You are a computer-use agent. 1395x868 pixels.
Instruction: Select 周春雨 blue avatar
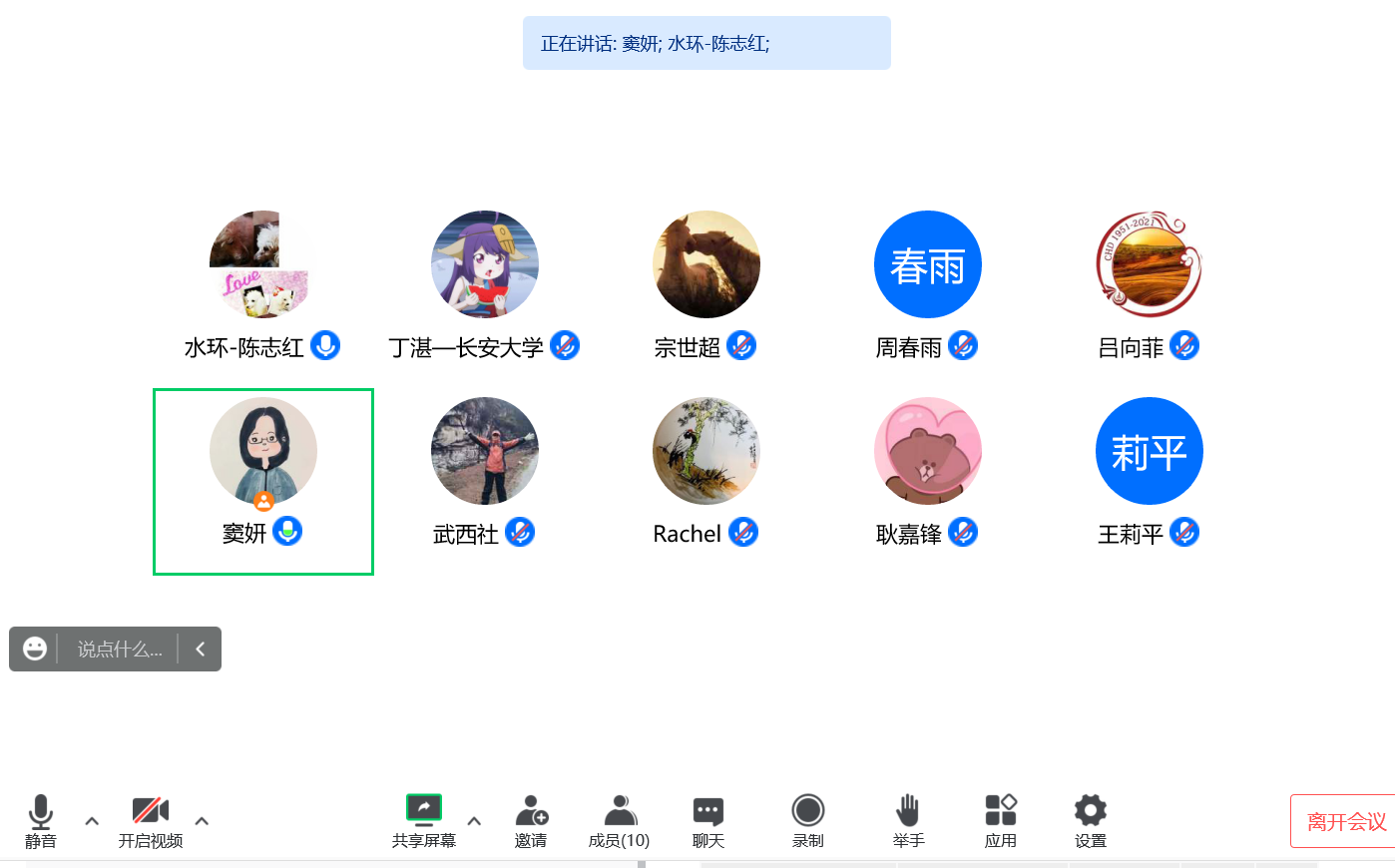928,264
